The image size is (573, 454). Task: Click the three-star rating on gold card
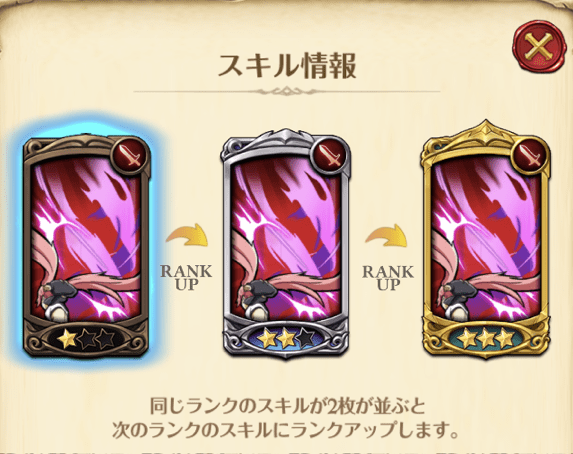[486, 338]
